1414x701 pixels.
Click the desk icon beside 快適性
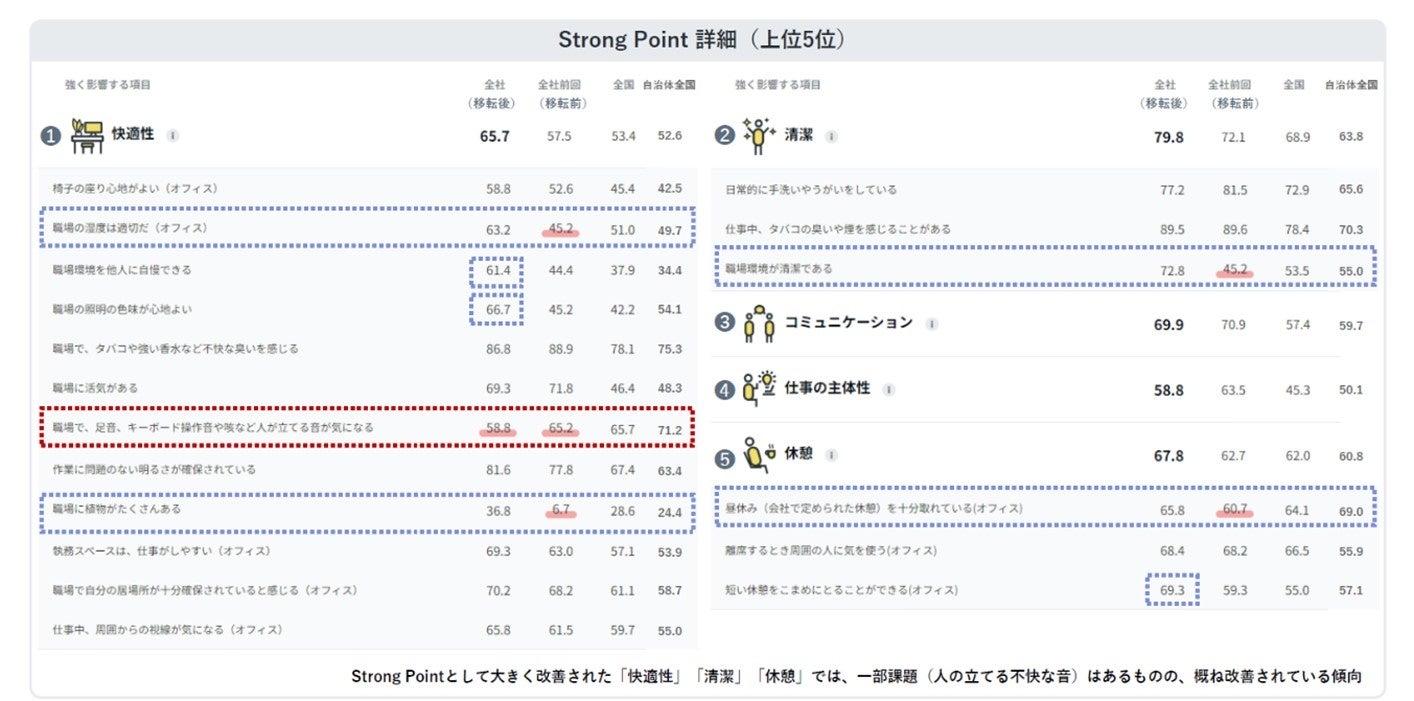[x=87, y=136]
